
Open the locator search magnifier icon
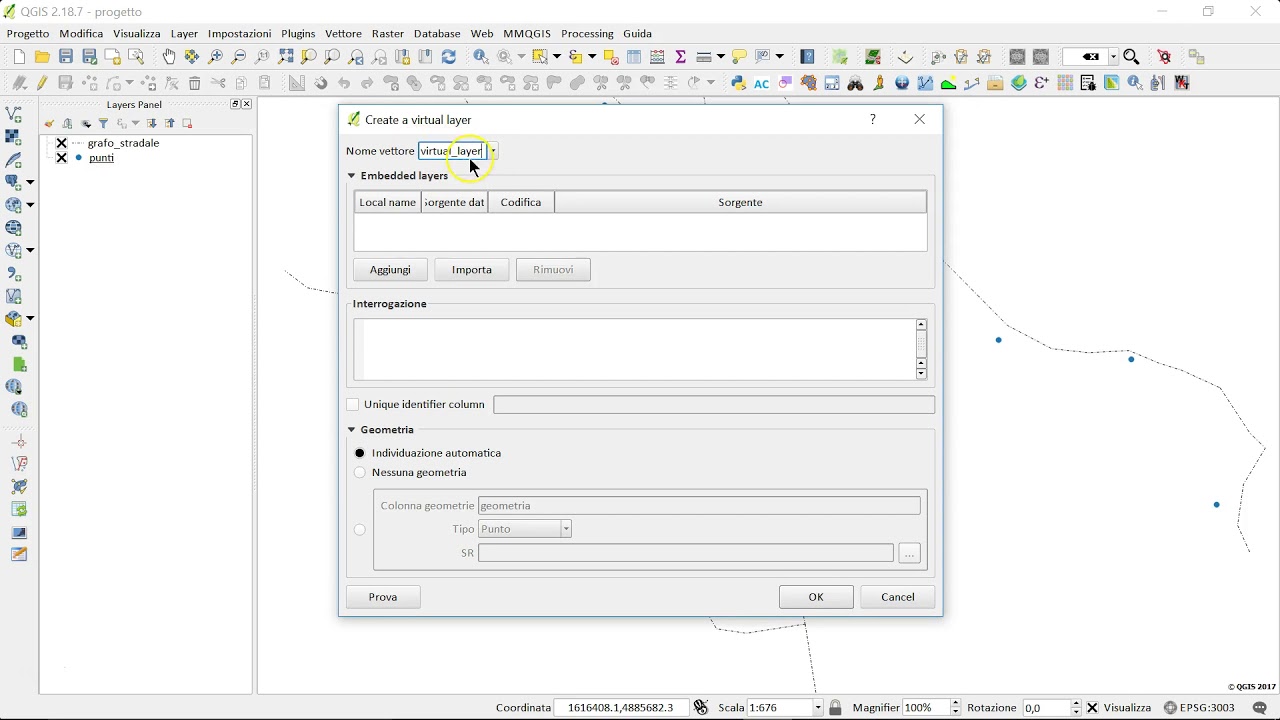coord(1131,57)
